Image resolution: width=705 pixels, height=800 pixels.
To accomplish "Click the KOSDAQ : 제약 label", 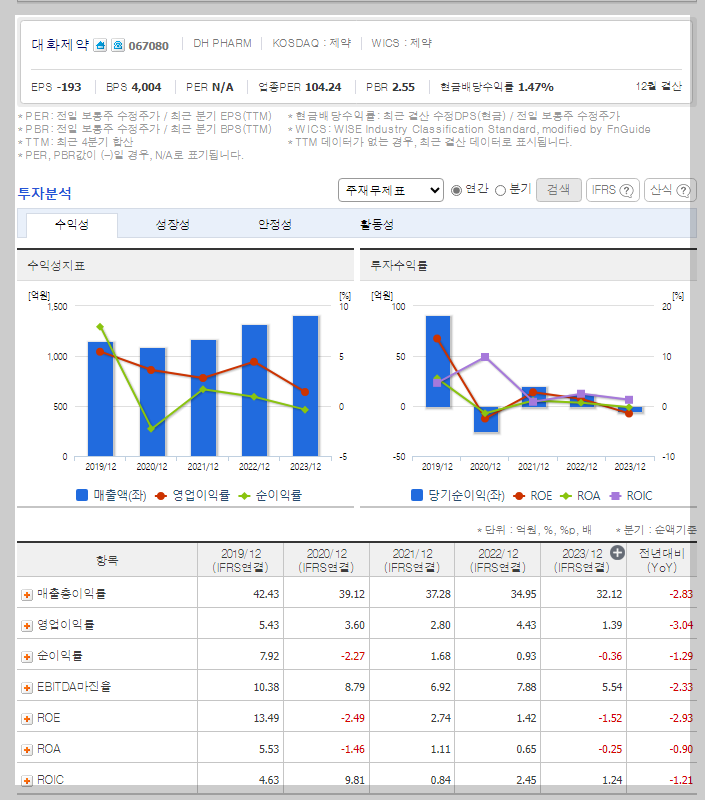I will click(x=312, y=43).
